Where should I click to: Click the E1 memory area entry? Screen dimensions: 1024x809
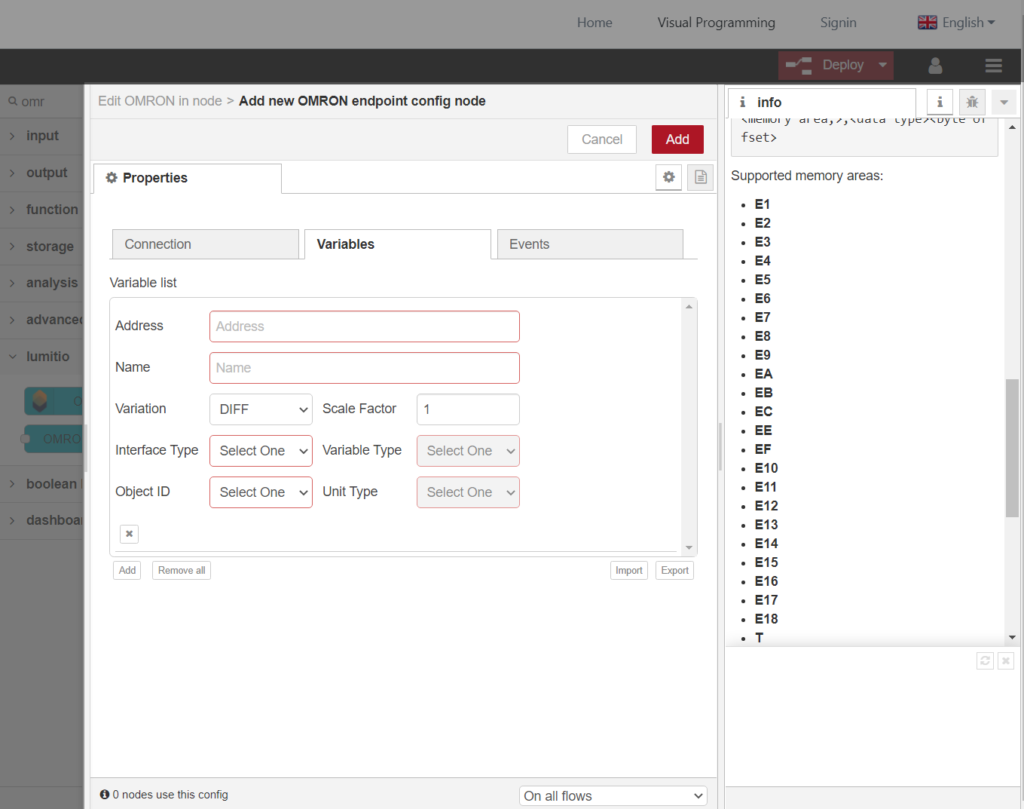(x=762, y=204)
